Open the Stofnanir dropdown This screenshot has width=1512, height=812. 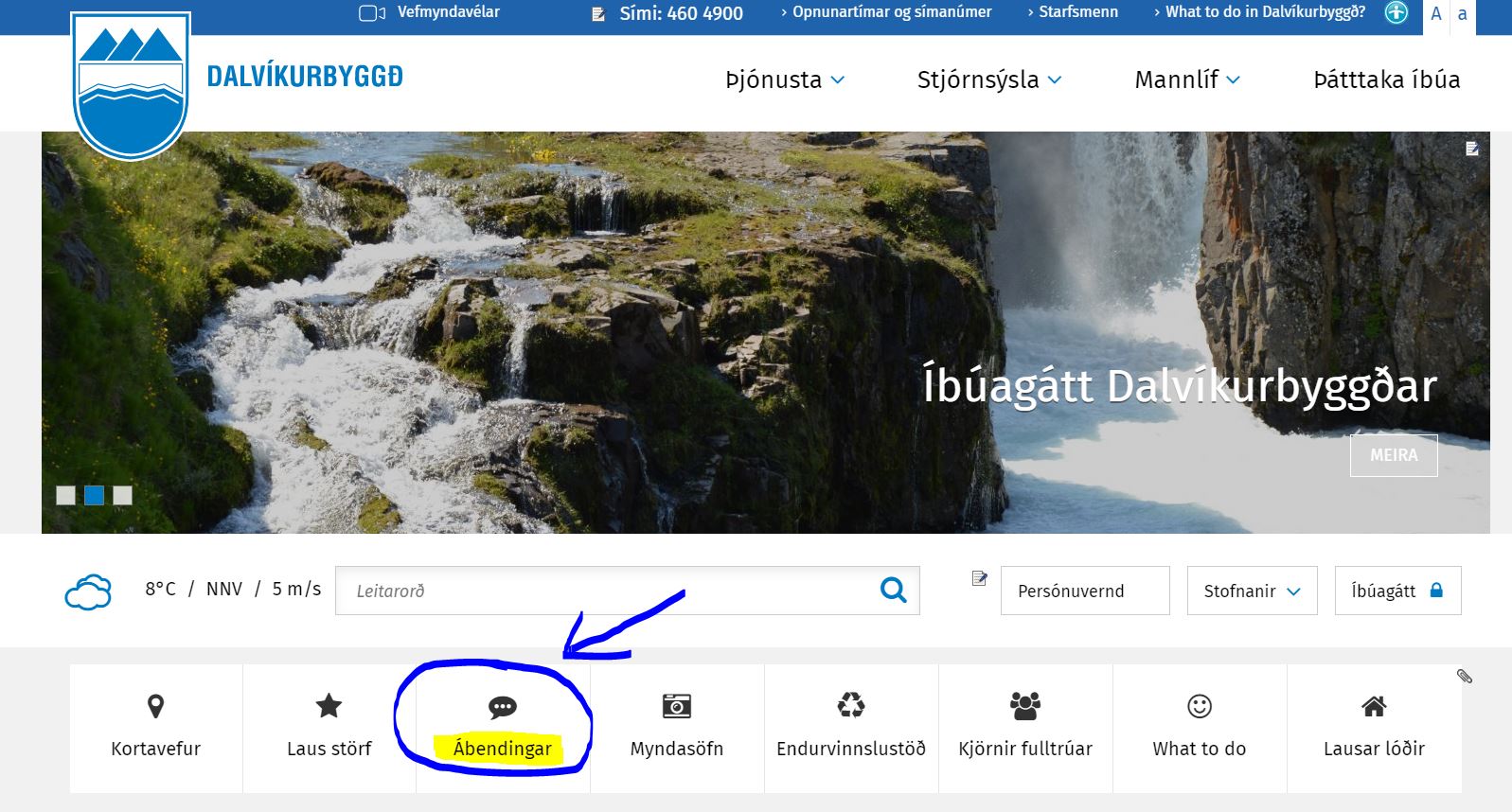(1251, 591)
